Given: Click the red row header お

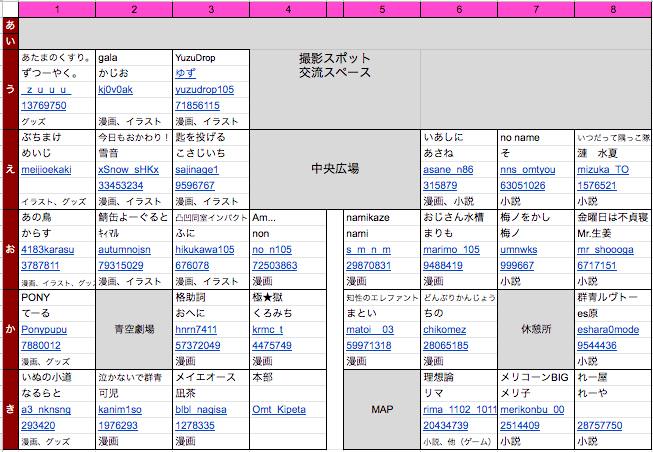Looking at the screenshot, I should click(x=10, y=249).
